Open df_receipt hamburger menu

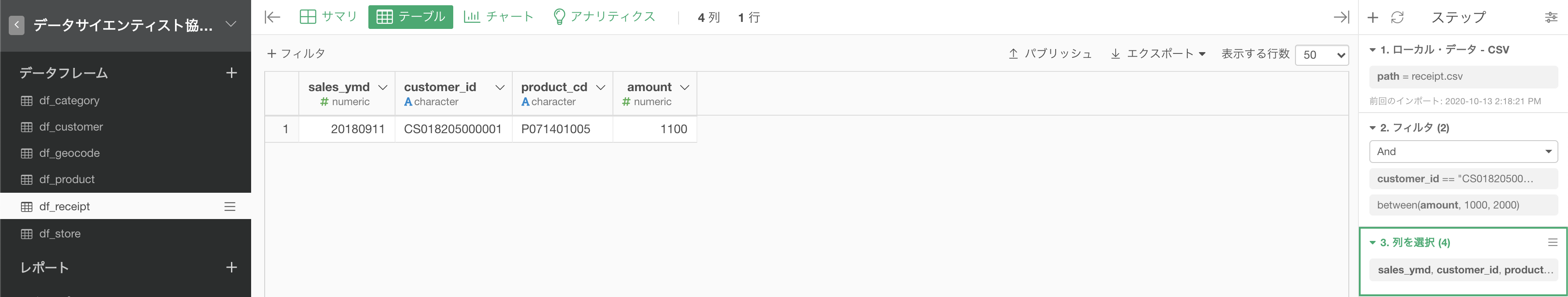point(230,207)
